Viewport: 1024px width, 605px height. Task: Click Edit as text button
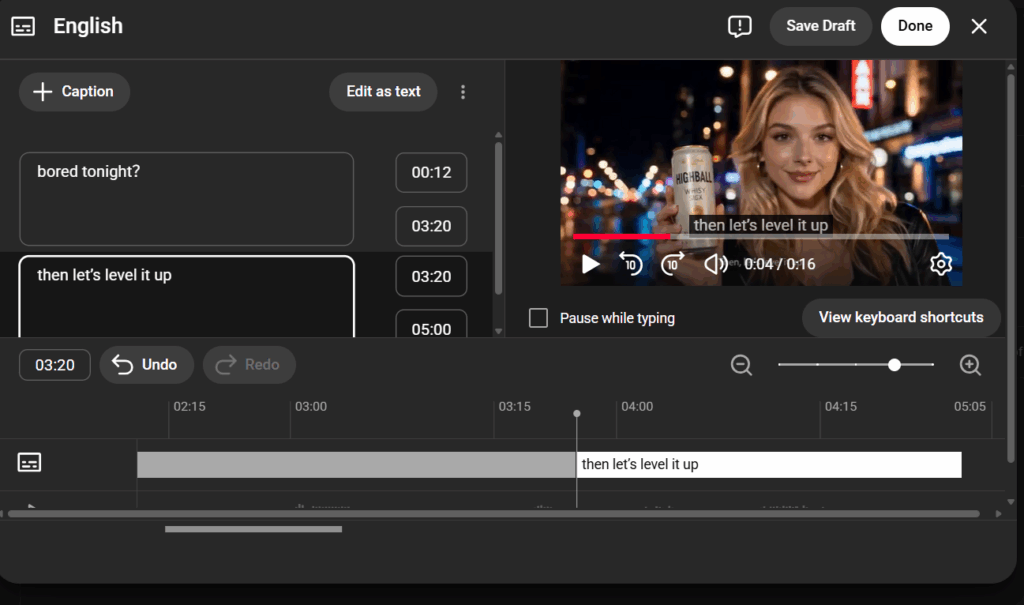tap(383, 92)
